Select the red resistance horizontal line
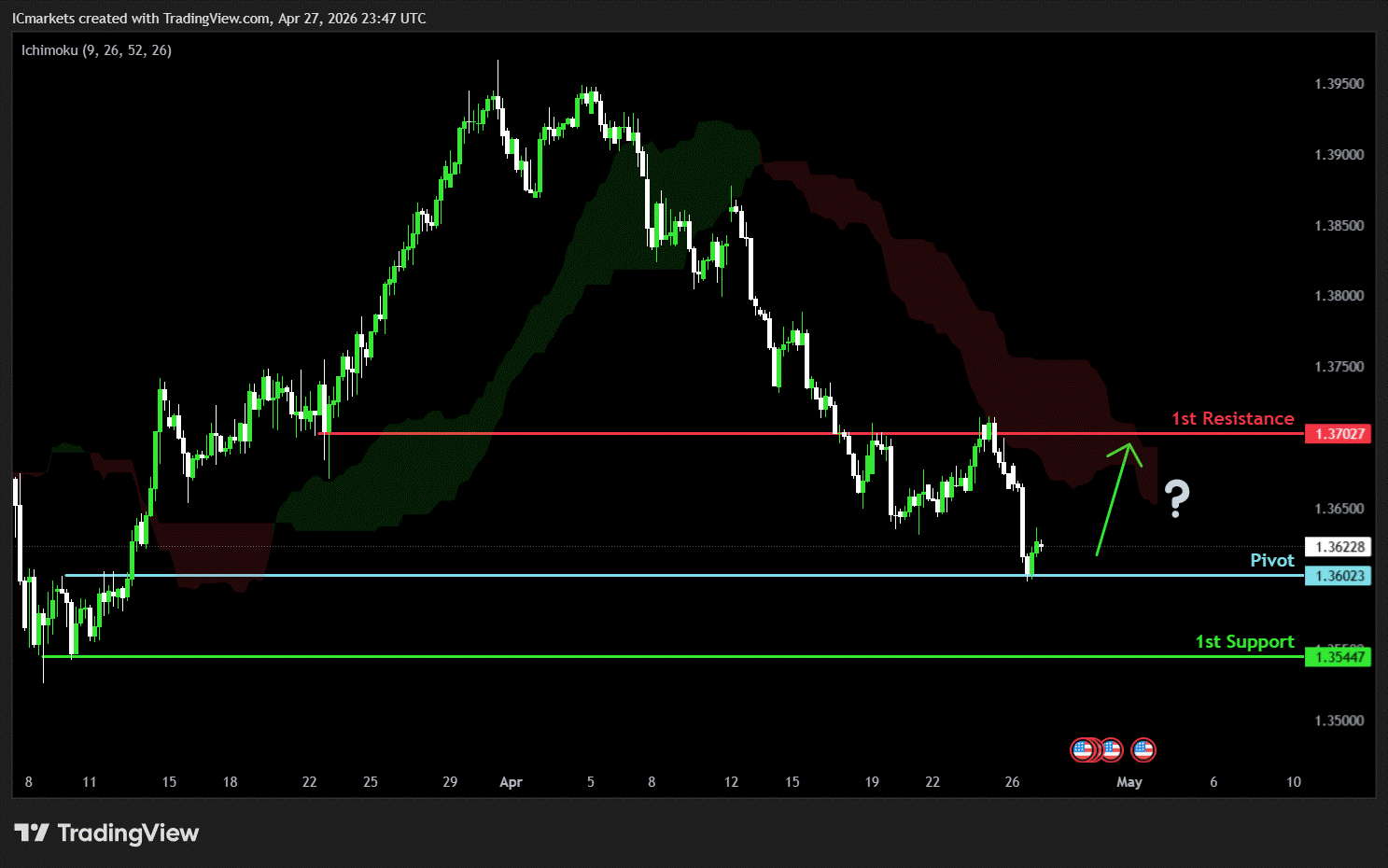The width and height of the screenshot is (1388, 868). click(653, 433)
